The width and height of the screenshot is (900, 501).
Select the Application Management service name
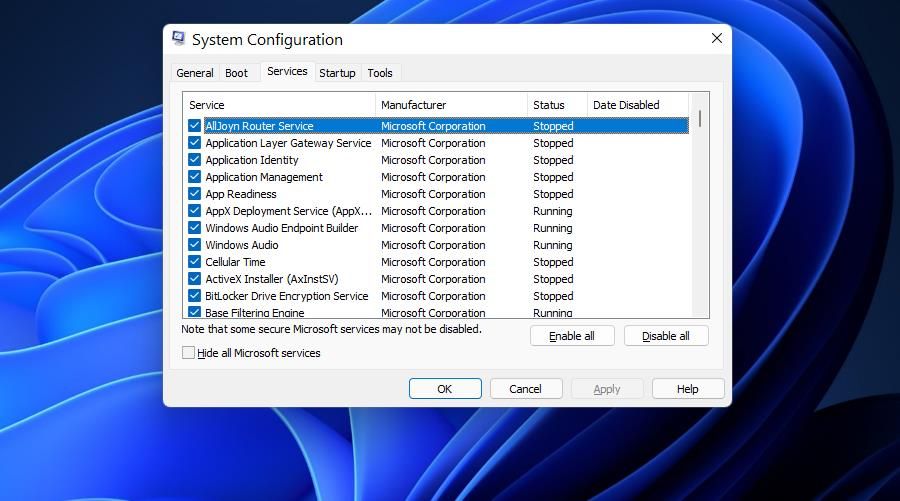click(264, 177)
